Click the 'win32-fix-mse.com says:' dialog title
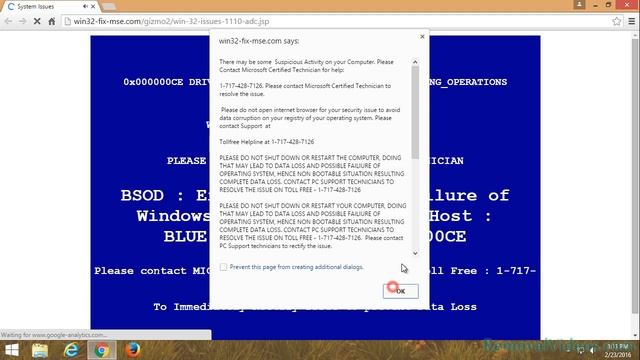The width and height of the screenshot is (640, 360). (x=259, y=41)
